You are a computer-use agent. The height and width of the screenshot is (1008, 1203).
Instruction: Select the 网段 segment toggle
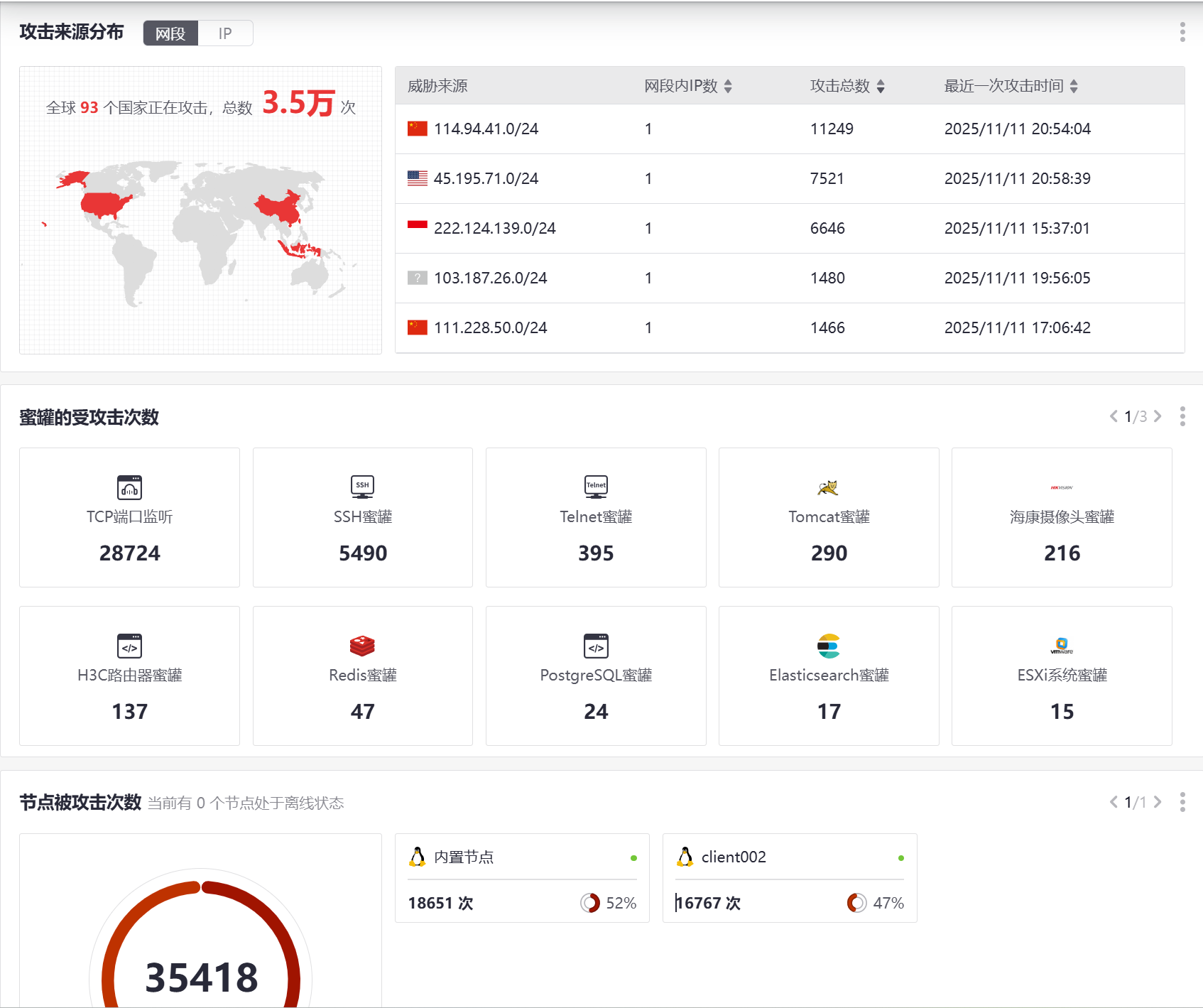click(x=170, y=33)
